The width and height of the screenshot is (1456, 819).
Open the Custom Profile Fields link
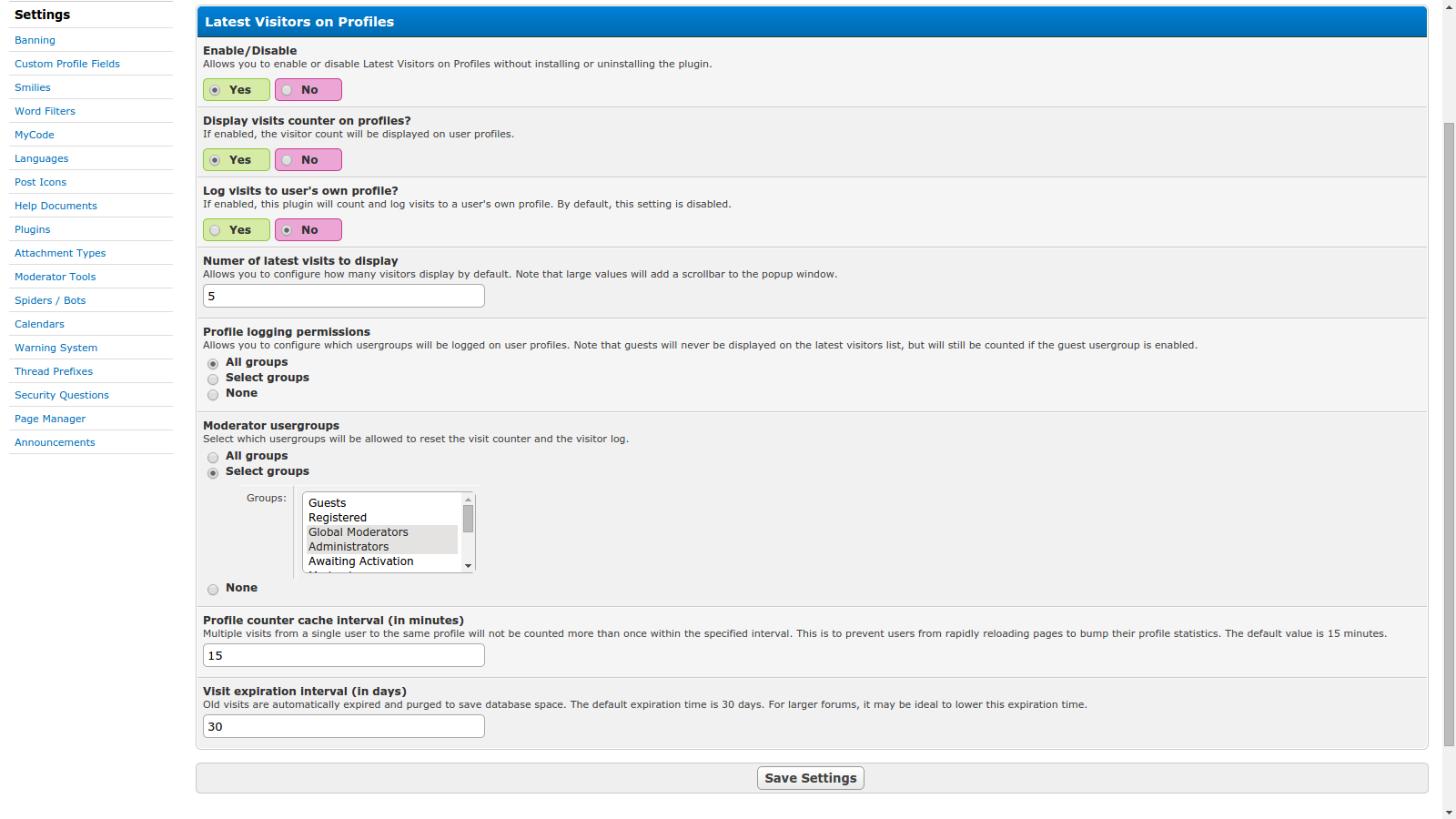(67, 64)
